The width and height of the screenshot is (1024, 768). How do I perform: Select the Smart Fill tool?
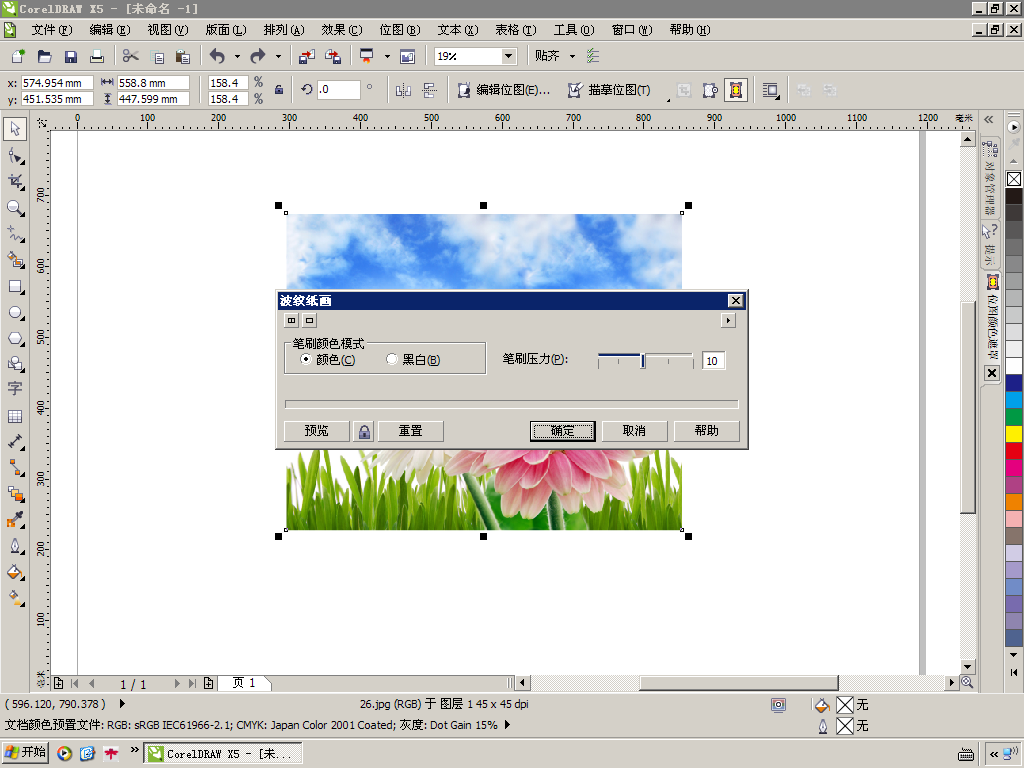click(x=15, y=260)
